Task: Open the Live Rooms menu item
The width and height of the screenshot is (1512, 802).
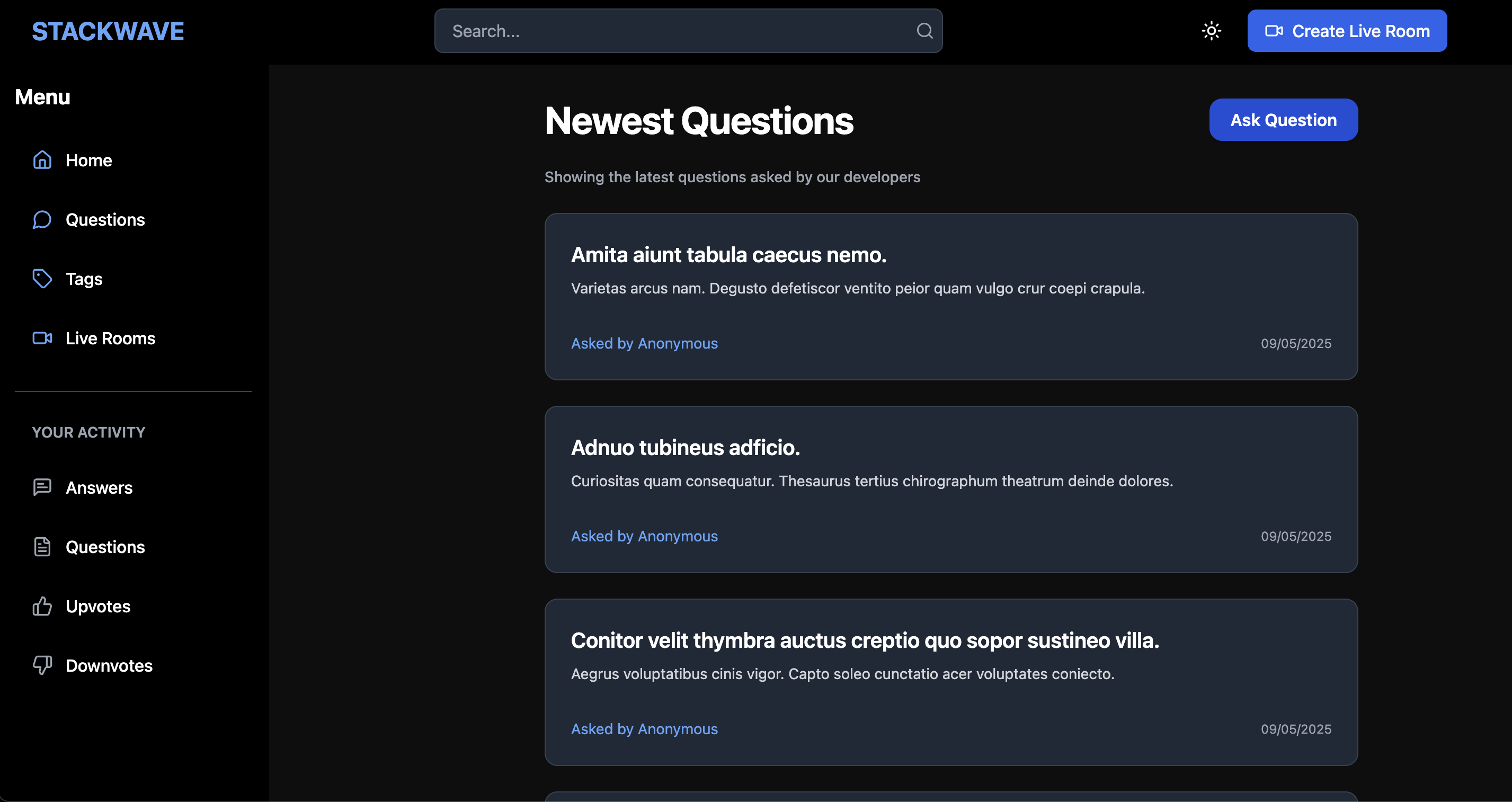Action: tap(110, 338)
